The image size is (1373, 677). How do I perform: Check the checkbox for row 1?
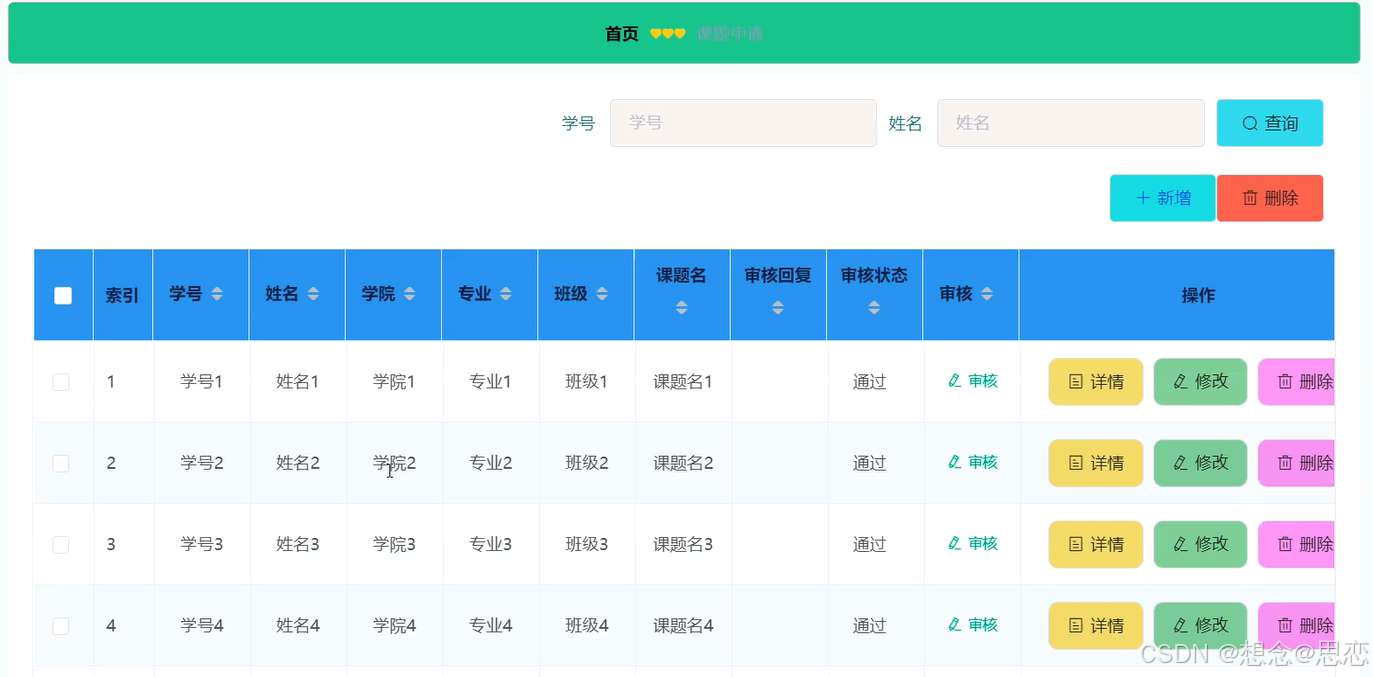[61, 382]
